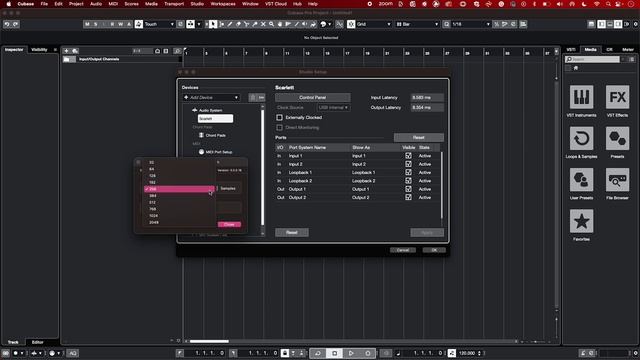Open Favorites star tile

click(581, 221)
